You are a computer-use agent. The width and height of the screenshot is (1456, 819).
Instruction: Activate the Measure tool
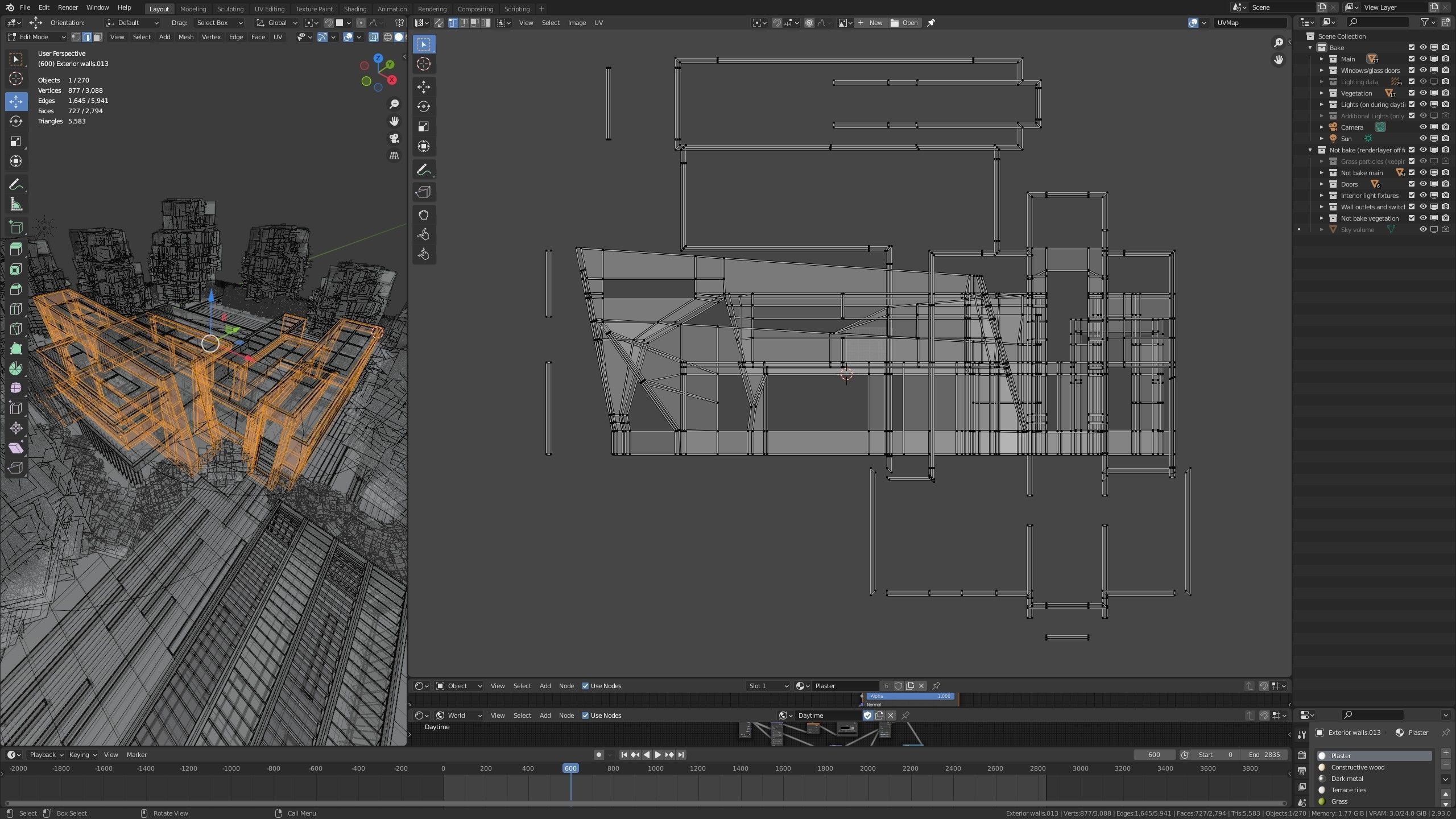(x=16, y=205)
